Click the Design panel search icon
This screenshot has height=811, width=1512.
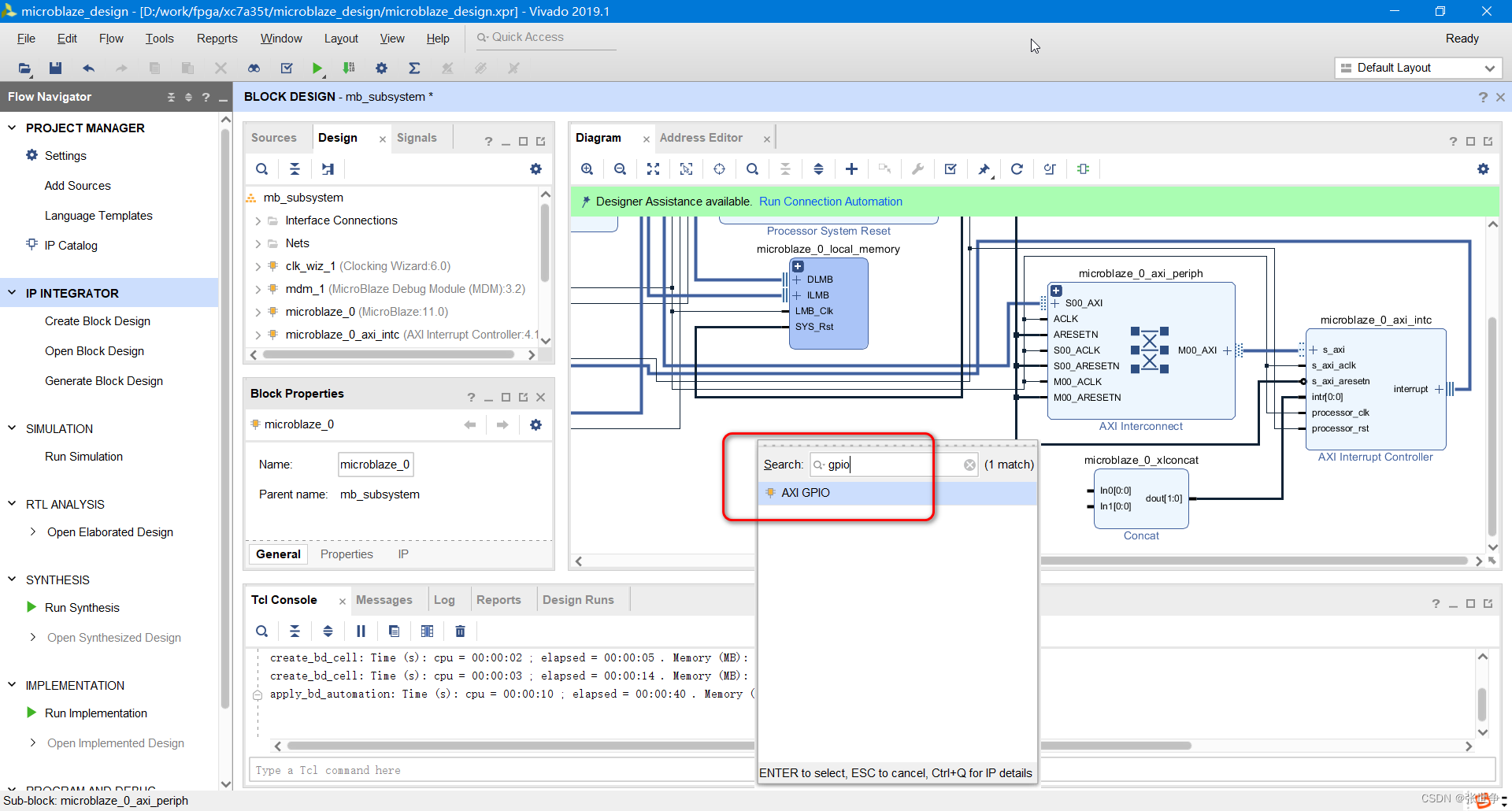tap(261, 168)
